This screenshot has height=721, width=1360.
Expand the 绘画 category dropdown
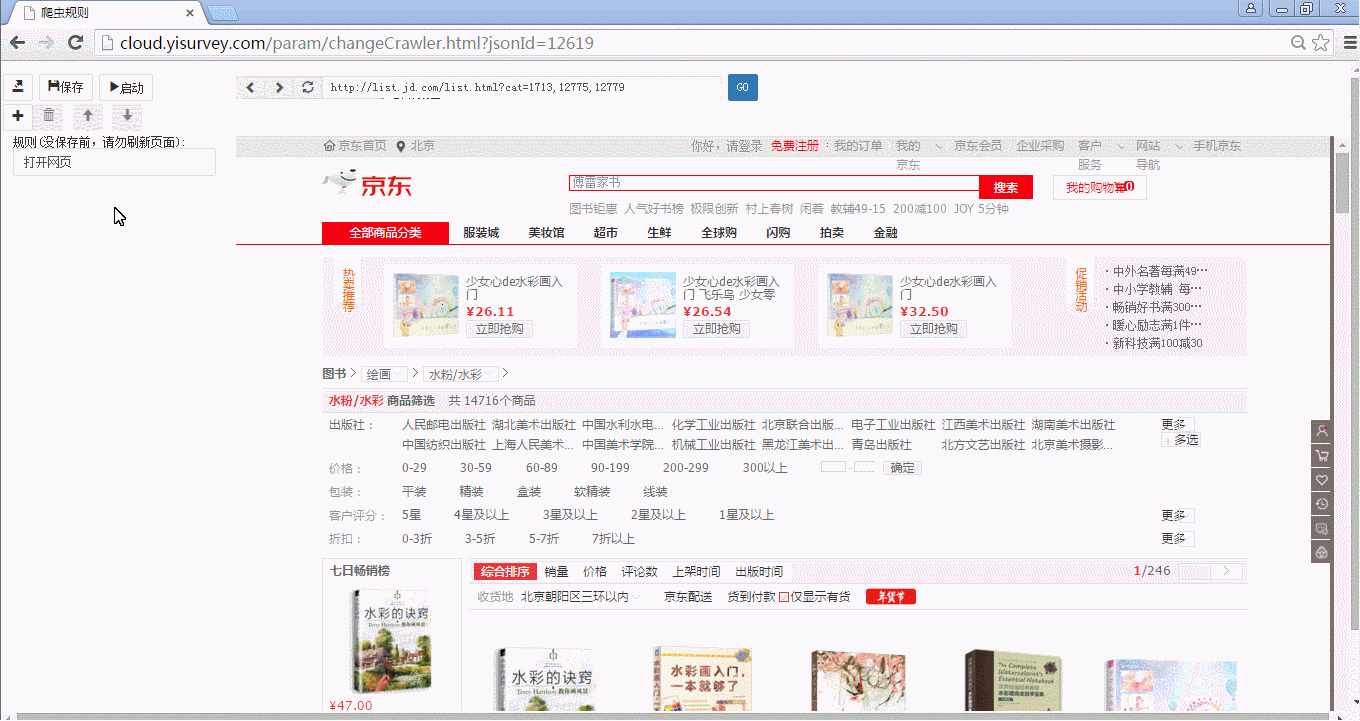pyautogui.click(x=385, y=374)
